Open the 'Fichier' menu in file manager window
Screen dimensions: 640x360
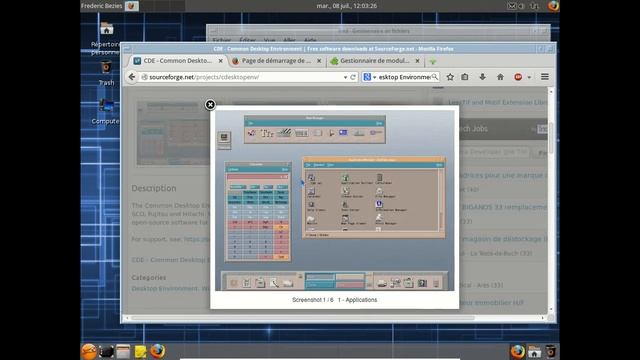pyautogui.click(x=222, y=40)
